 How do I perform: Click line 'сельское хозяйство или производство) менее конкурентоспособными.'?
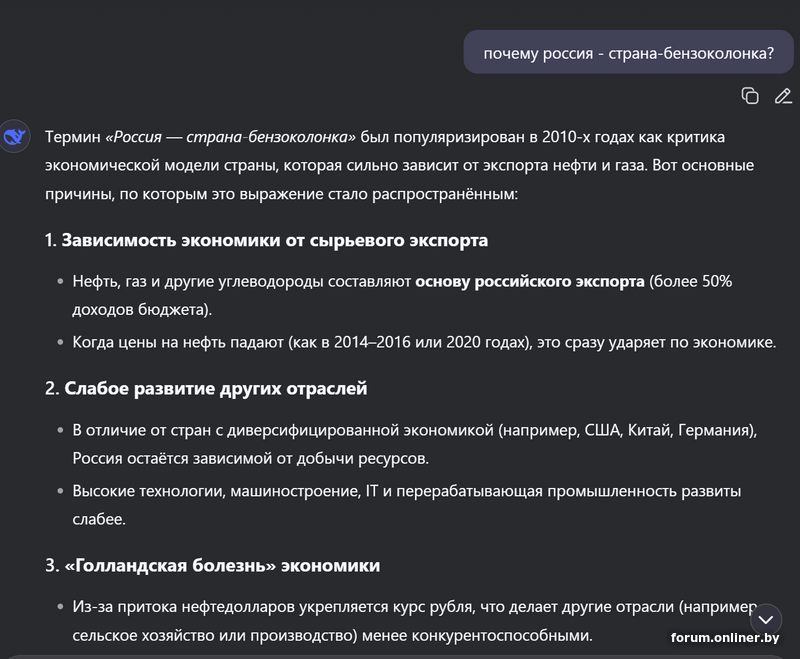333,636
